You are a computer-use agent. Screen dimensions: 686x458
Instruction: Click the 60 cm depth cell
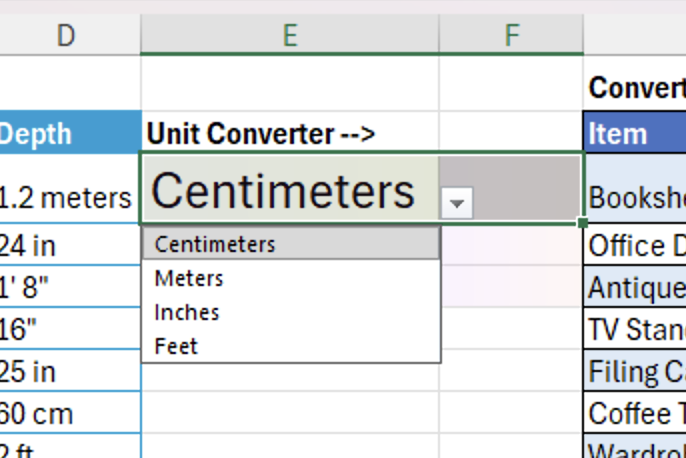tap(70, 413)
